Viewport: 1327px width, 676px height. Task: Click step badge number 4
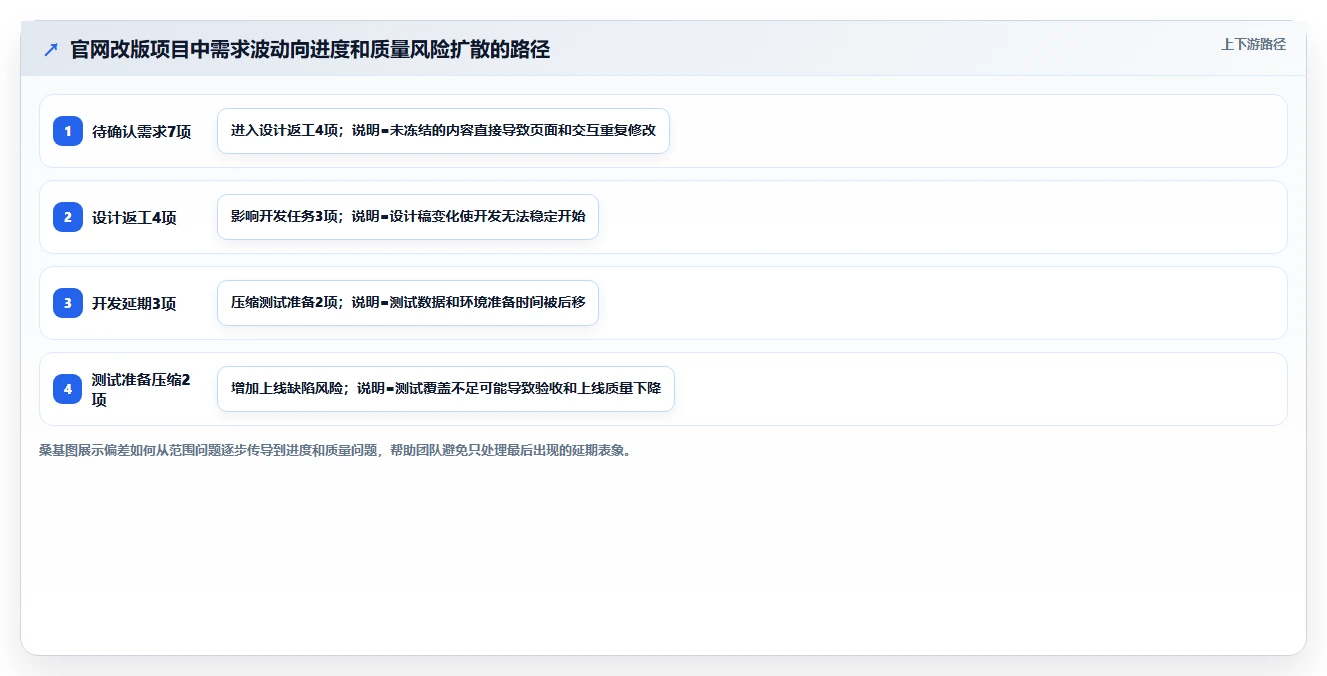click(68, 389)
